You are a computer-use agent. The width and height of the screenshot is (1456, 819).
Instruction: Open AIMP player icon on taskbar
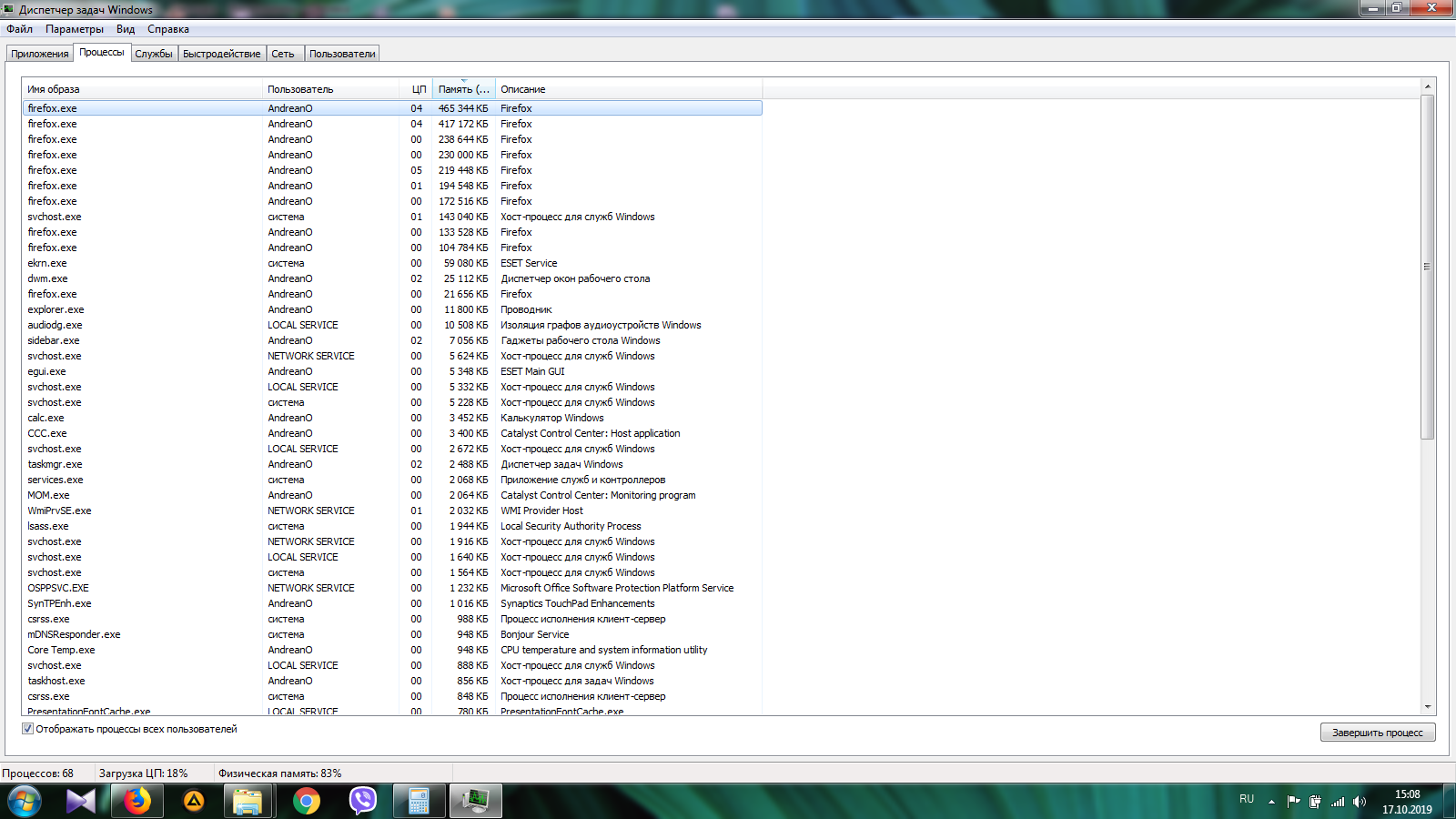tap(194, 802)
